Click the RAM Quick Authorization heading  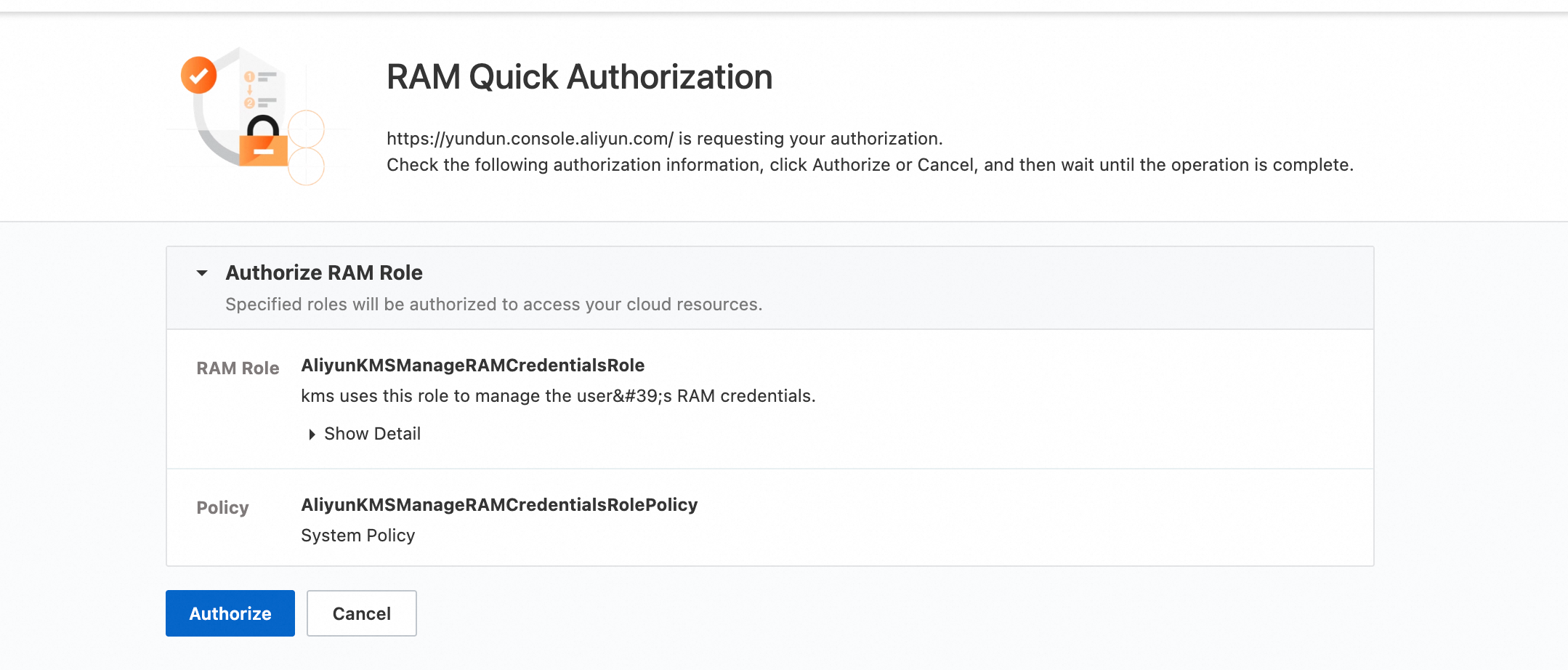tap(579, 77)
